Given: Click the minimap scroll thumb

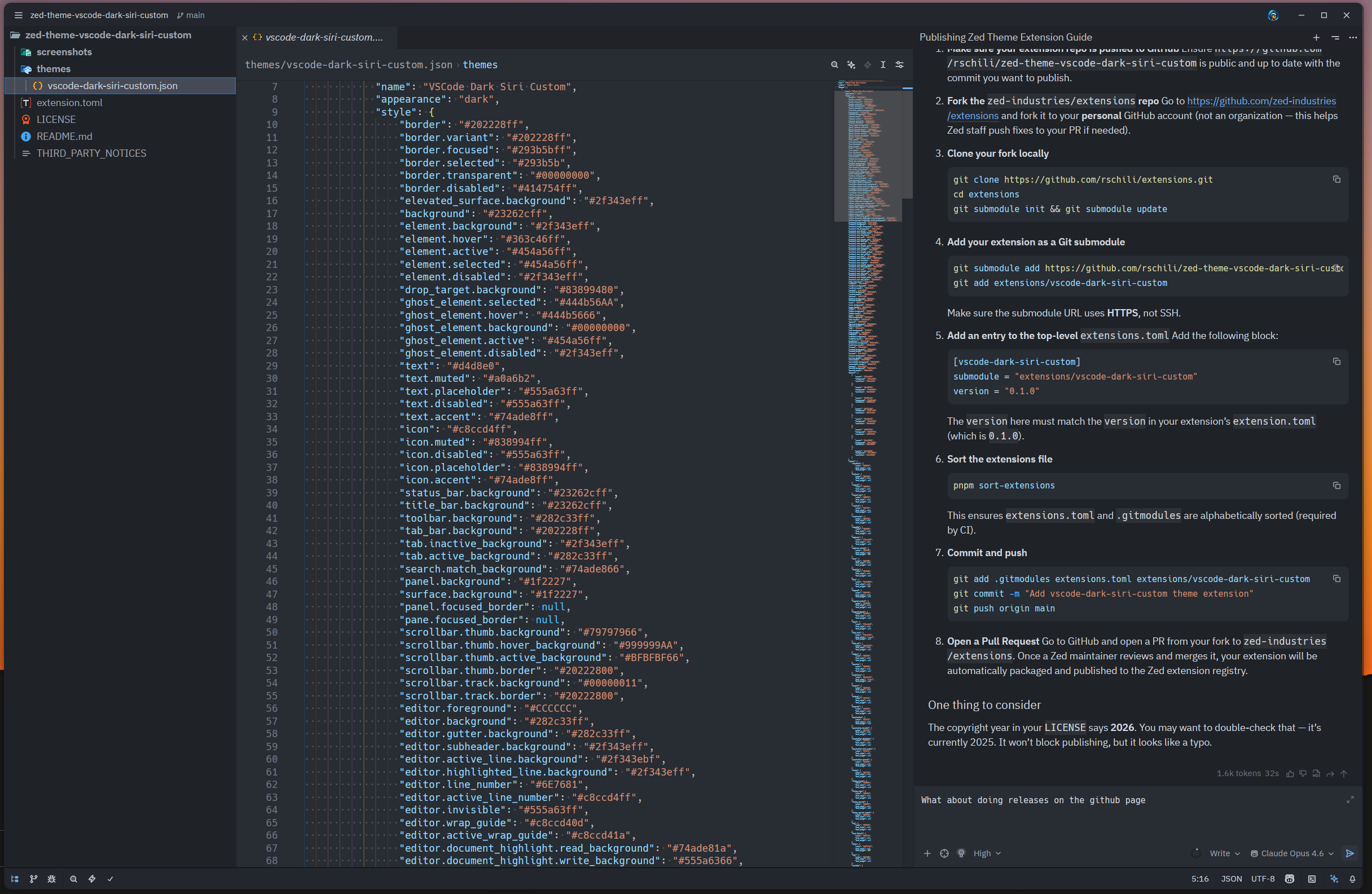Looking at the screenshot, I should click(x=868, y=155).
